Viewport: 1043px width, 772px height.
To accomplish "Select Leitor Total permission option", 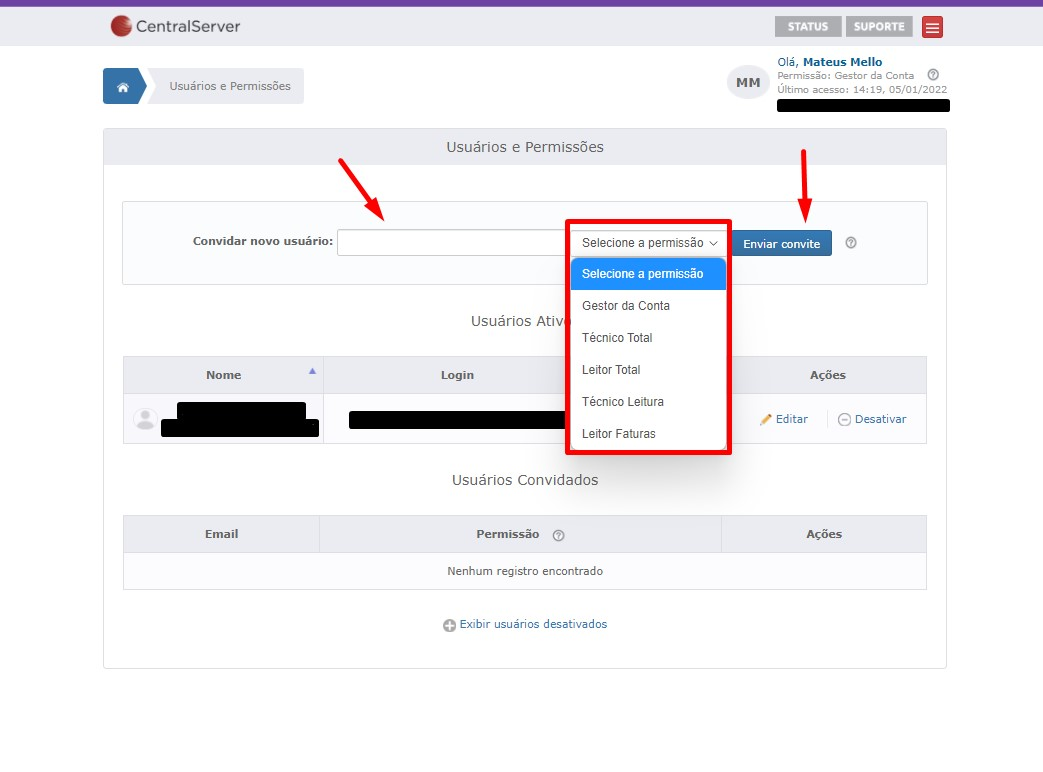I will click(611, 370).
